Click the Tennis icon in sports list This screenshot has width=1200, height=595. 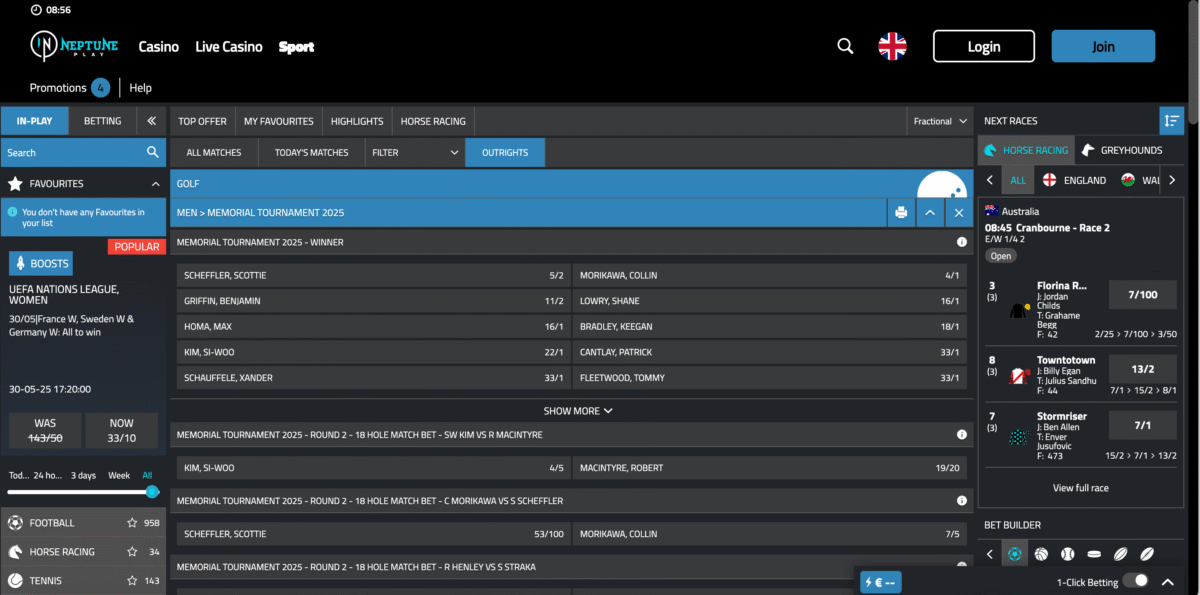point(16,581)
